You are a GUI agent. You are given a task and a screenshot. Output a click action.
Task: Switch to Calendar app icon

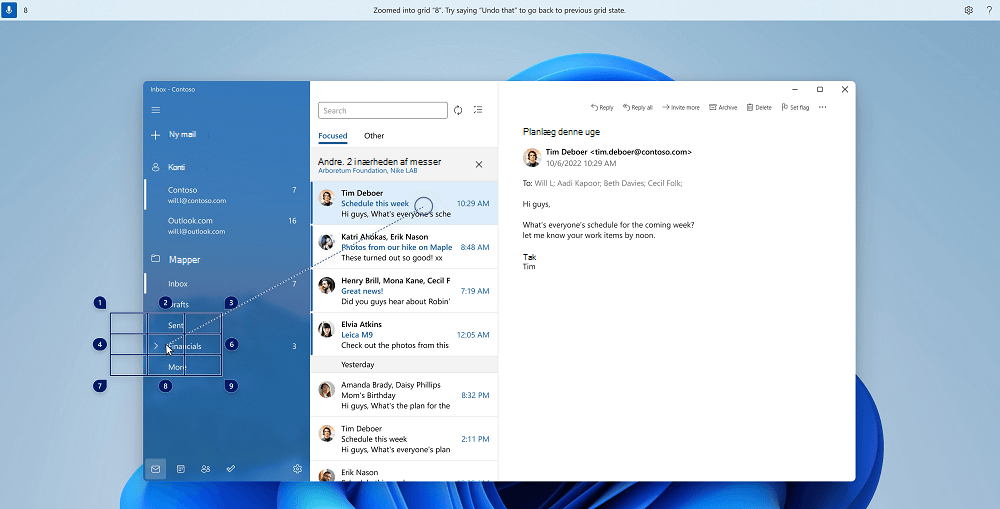(x=181, y=469)
